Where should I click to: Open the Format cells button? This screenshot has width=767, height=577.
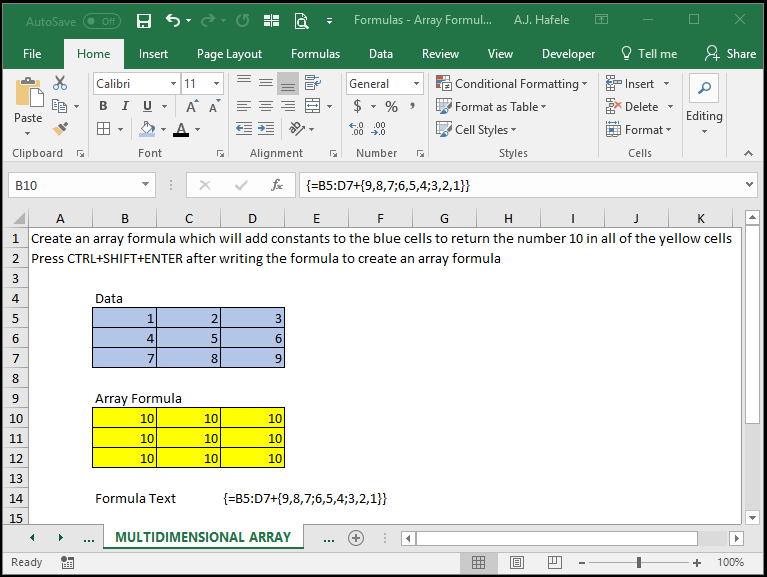[x=638, y=130]
